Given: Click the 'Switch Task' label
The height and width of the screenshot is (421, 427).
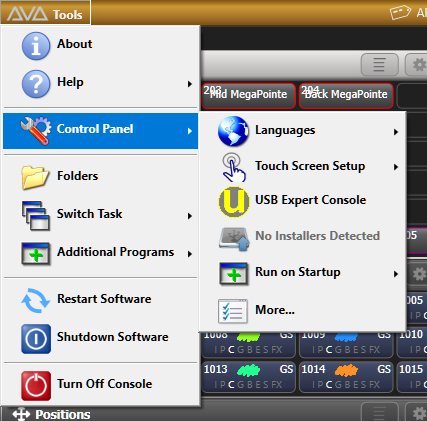Looking at the screenshot, I should click(x=89, y=214).
